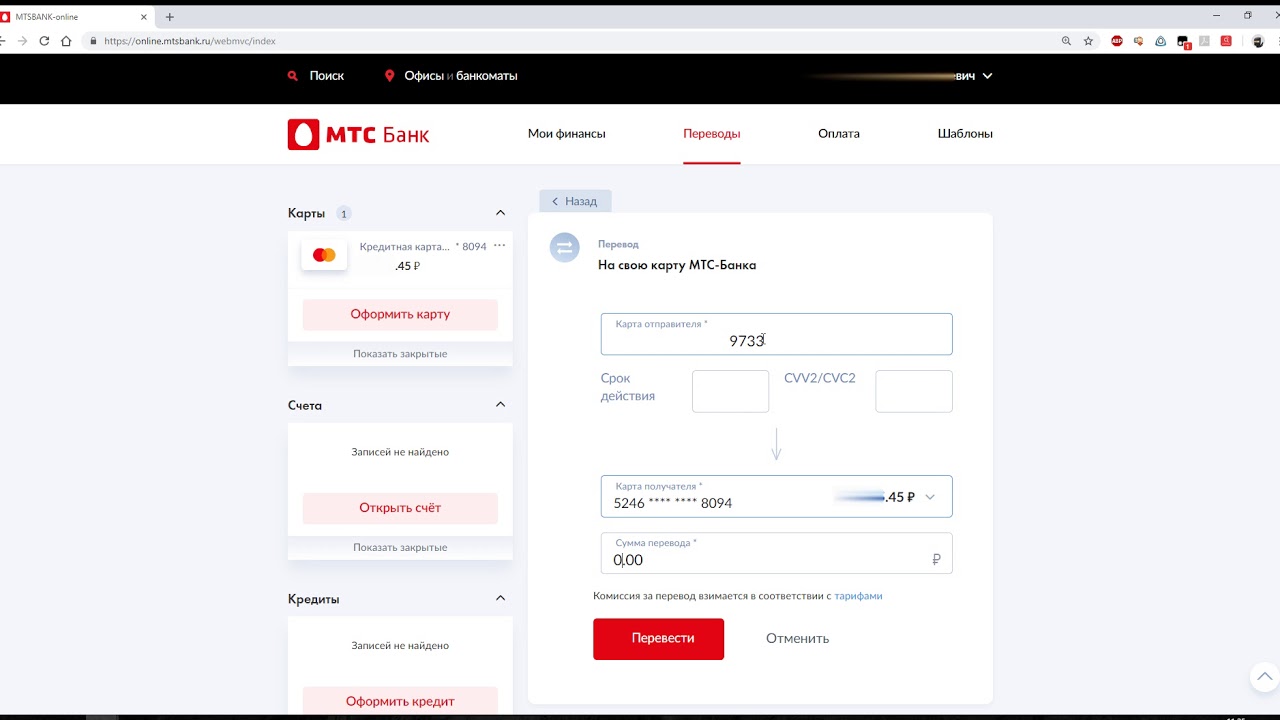
Task: Click the Оформить карту button
Action: (x=400, y=314)
